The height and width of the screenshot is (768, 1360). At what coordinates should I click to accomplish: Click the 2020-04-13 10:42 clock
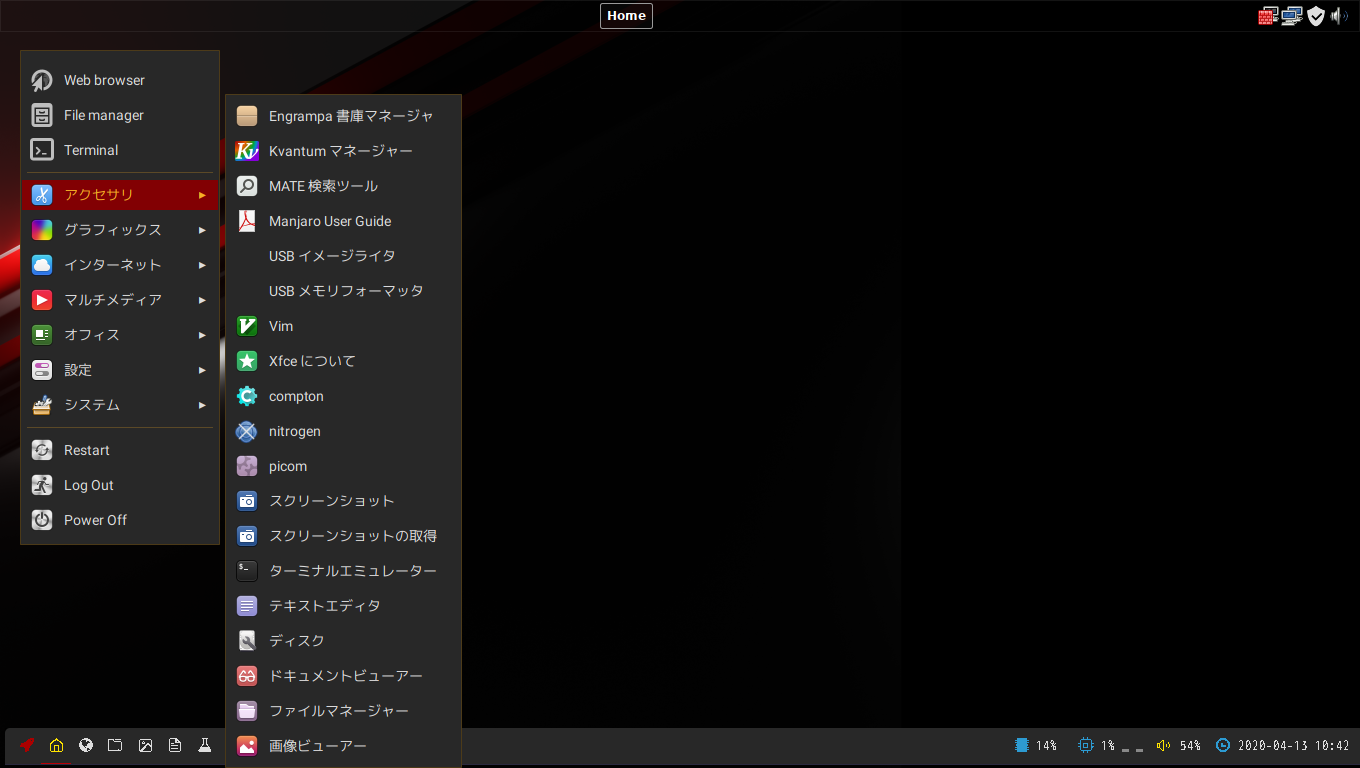1282,745
